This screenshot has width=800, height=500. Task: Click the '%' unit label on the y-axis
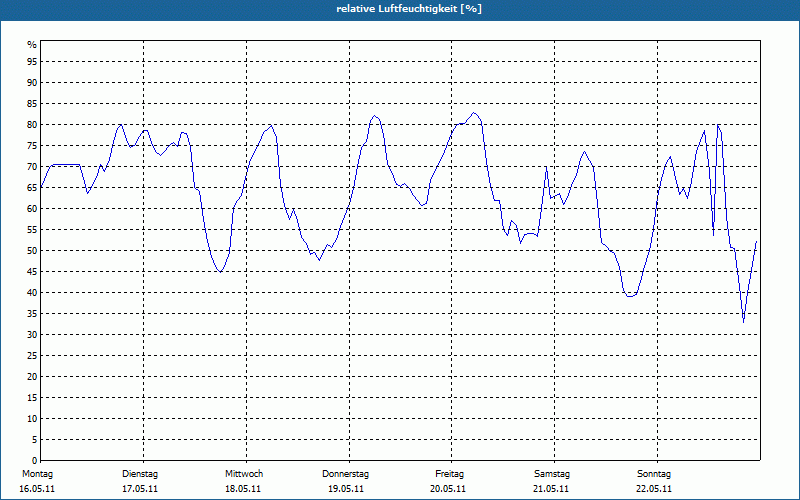(32, 45)
